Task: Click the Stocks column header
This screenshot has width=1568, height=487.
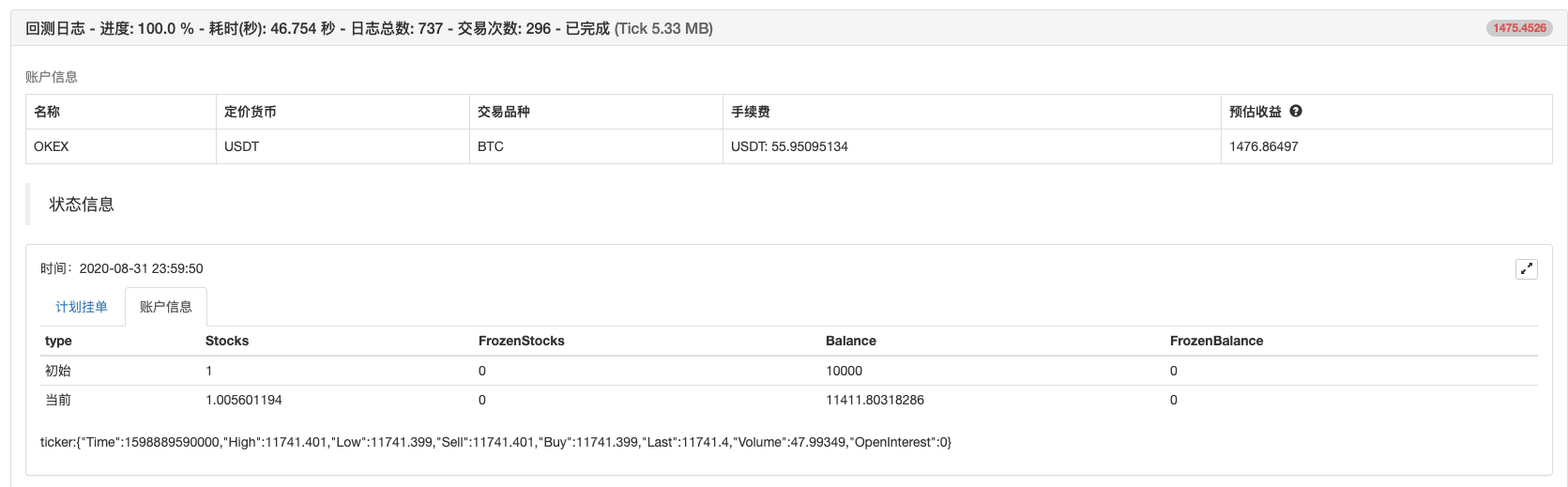Action: (227, 341)
